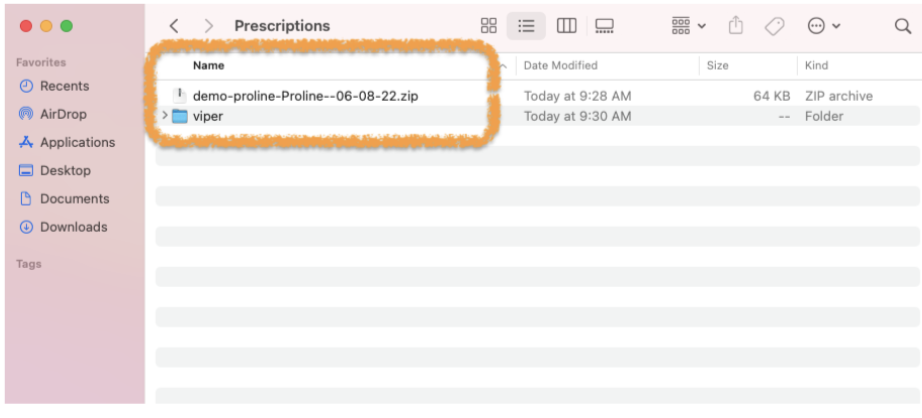Open the Downloads sidebar item

[x=73, y=227]
